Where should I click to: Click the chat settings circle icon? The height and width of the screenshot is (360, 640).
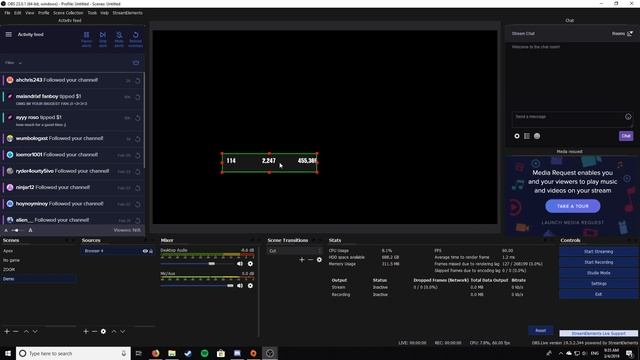(517, 136)
